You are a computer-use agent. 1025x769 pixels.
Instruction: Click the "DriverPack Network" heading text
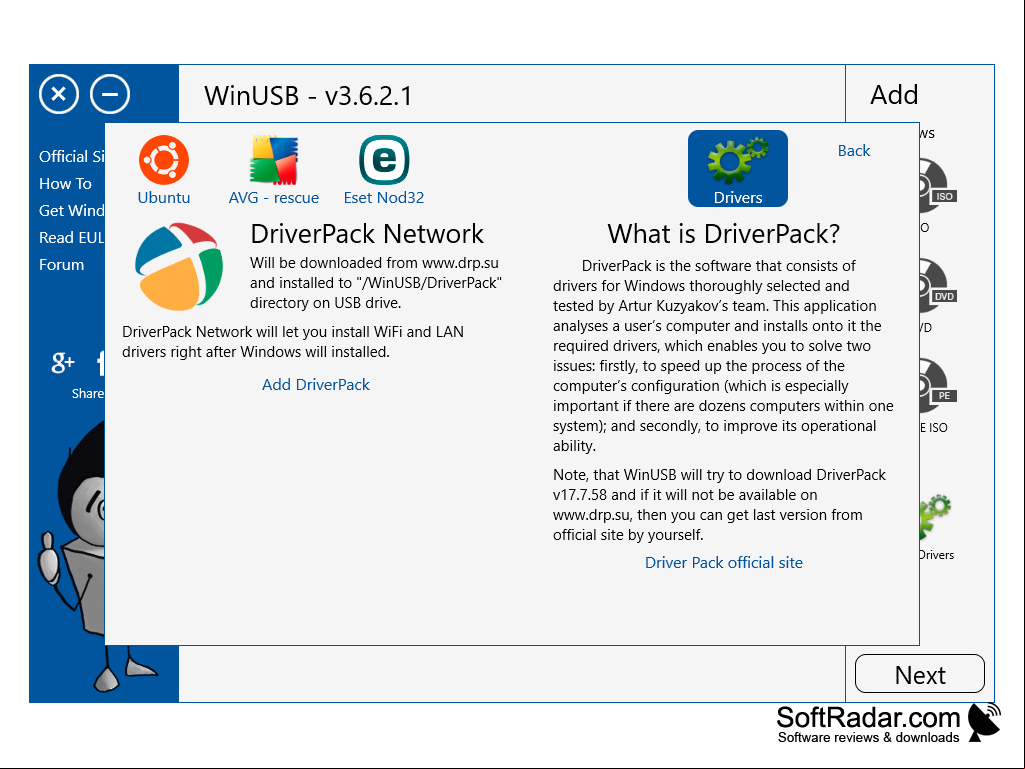click(367, 234)
